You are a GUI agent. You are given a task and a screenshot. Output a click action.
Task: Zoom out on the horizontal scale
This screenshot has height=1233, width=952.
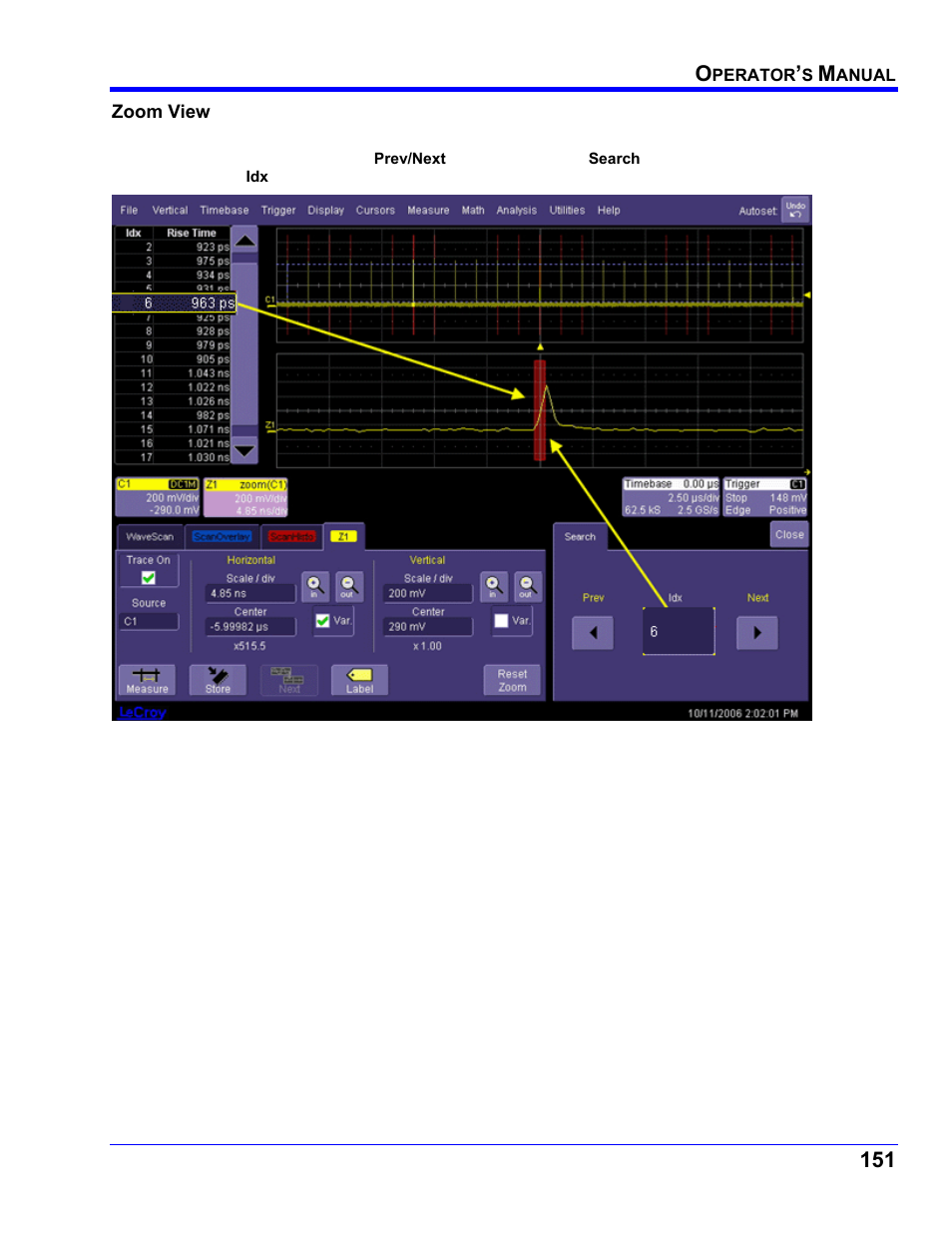tap(348, 586)
